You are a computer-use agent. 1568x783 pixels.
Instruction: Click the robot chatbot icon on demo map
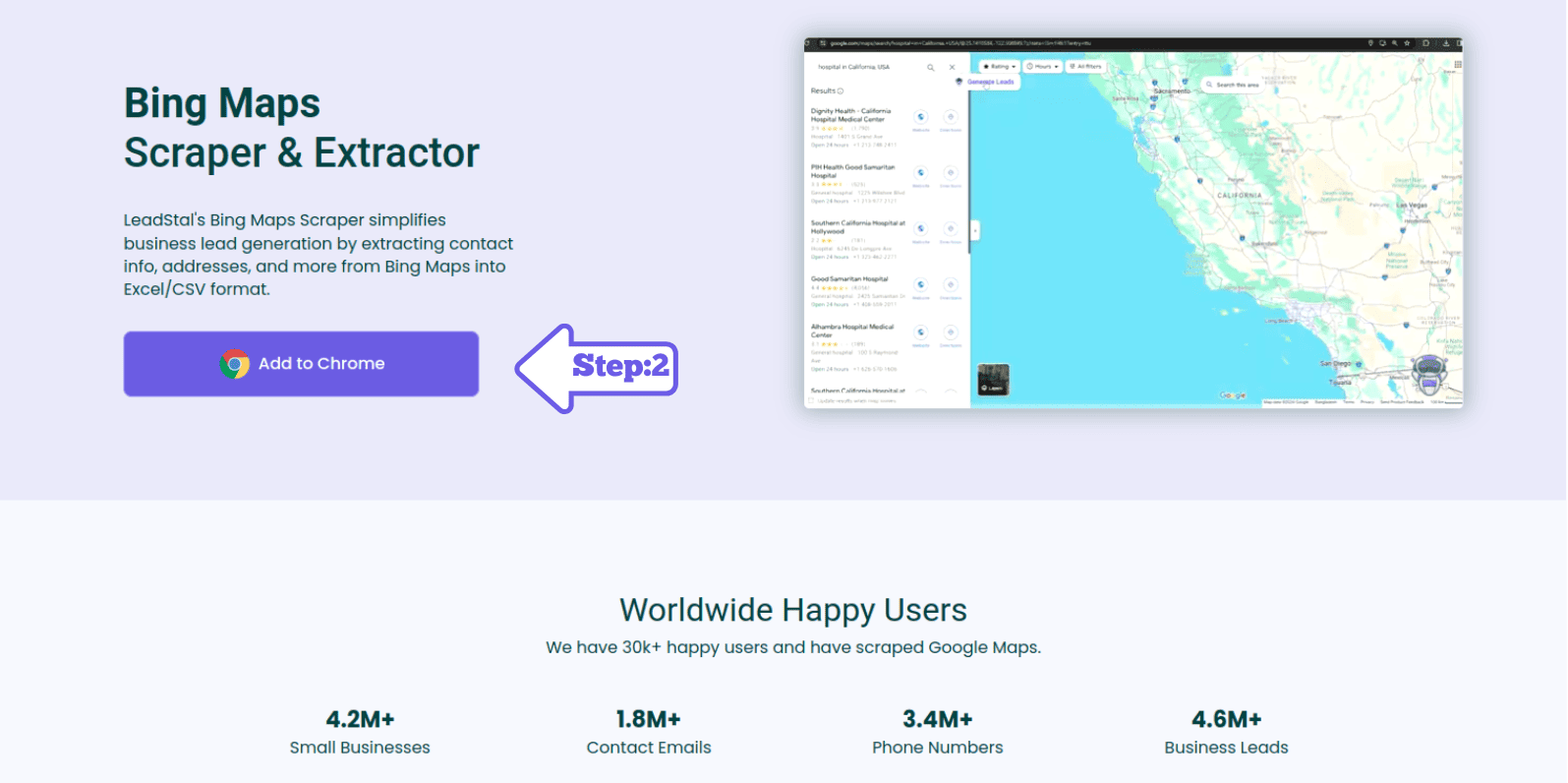coord(1429,375)
